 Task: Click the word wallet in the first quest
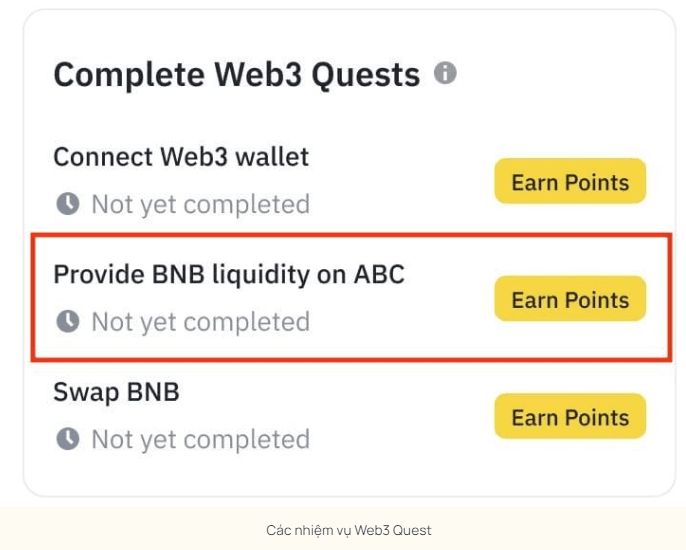[272, 157]
